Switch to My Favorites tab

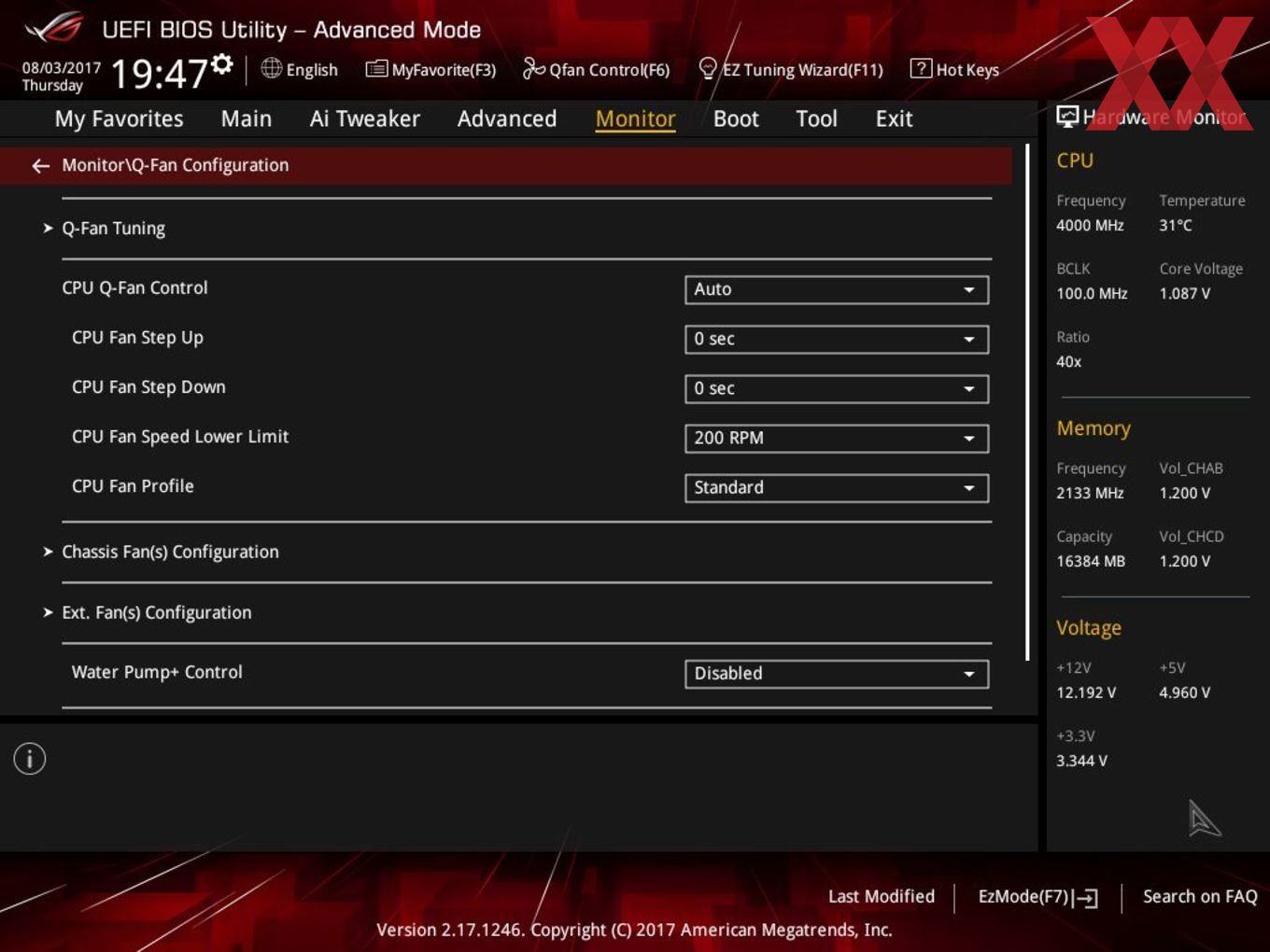119,119
